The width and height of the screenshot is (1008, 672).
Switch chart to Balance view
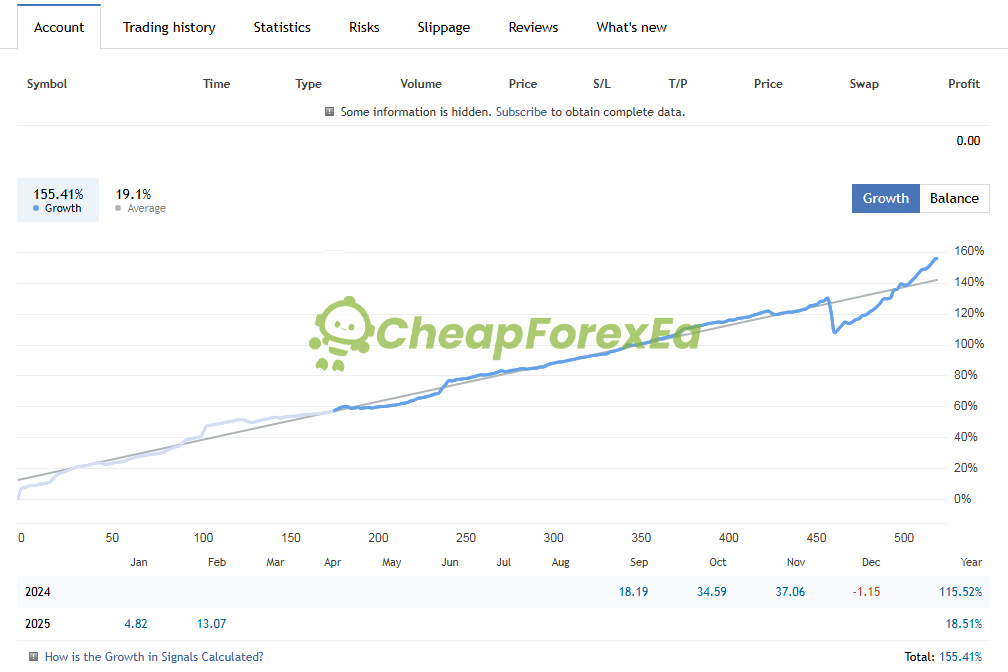[954, 198]
